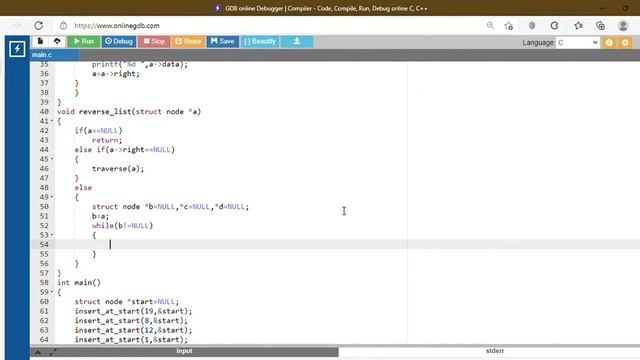Click the 'traverse(a);' line

click(118, 169)
